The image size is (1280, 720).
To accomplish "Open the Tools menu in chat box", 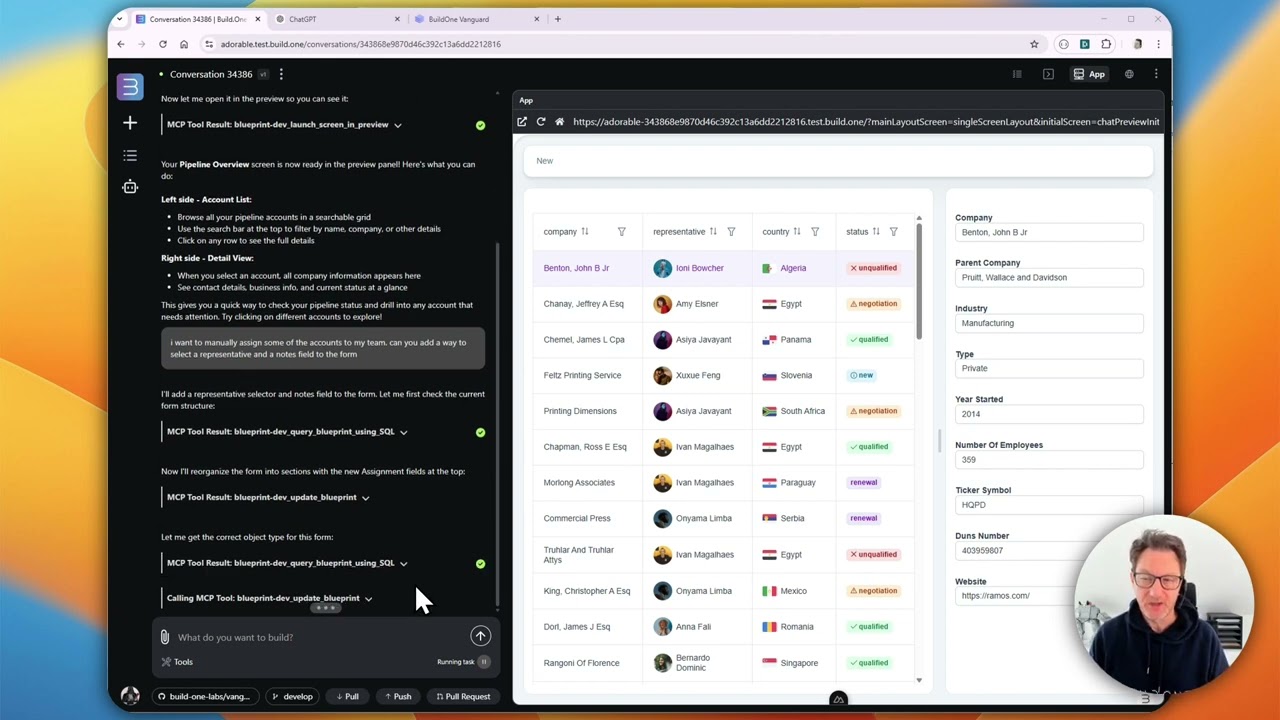I will click(x=177, y=662).
